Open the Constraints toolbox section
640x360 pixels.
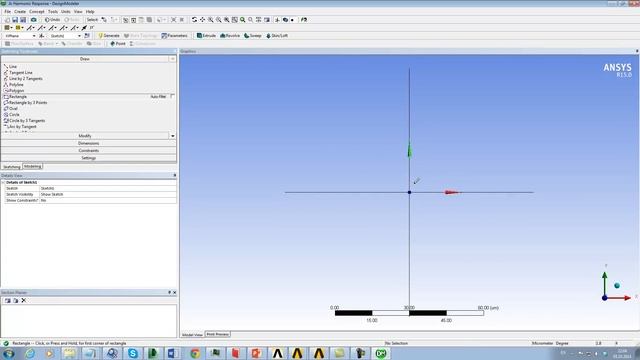coord(89,151)
